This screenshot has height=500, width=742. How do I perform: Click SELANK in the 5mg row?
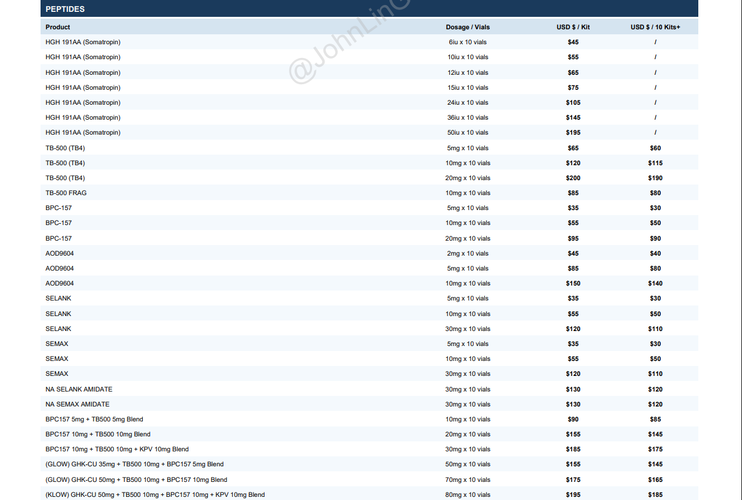pyautogui.click(x=58, y=298)
